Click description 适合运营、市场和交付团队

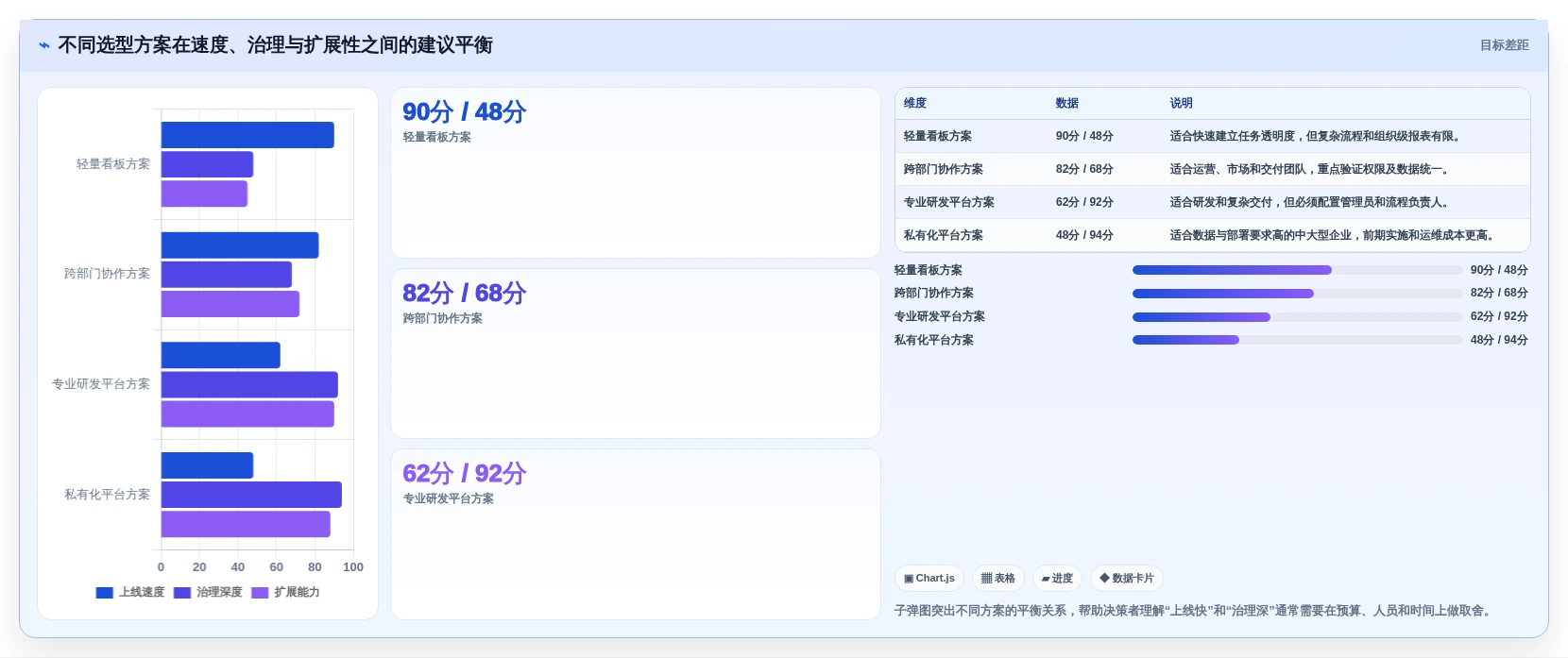pos(1310,169)
